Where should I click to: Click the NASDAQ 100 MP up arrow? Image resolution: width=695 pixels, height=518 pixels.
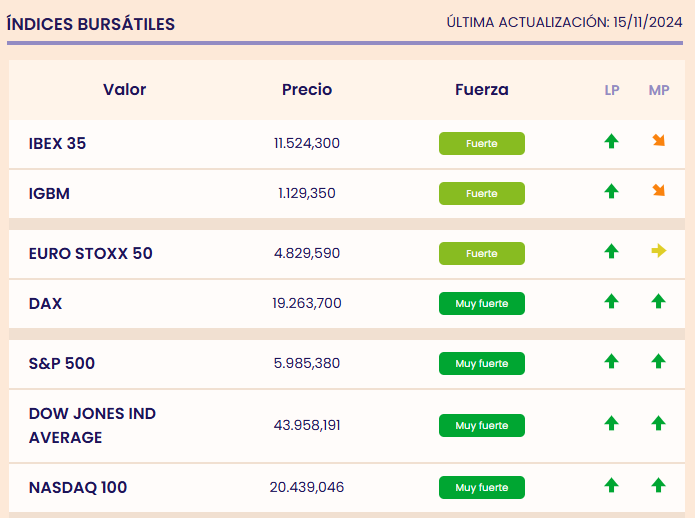click(x=658, y=486)
